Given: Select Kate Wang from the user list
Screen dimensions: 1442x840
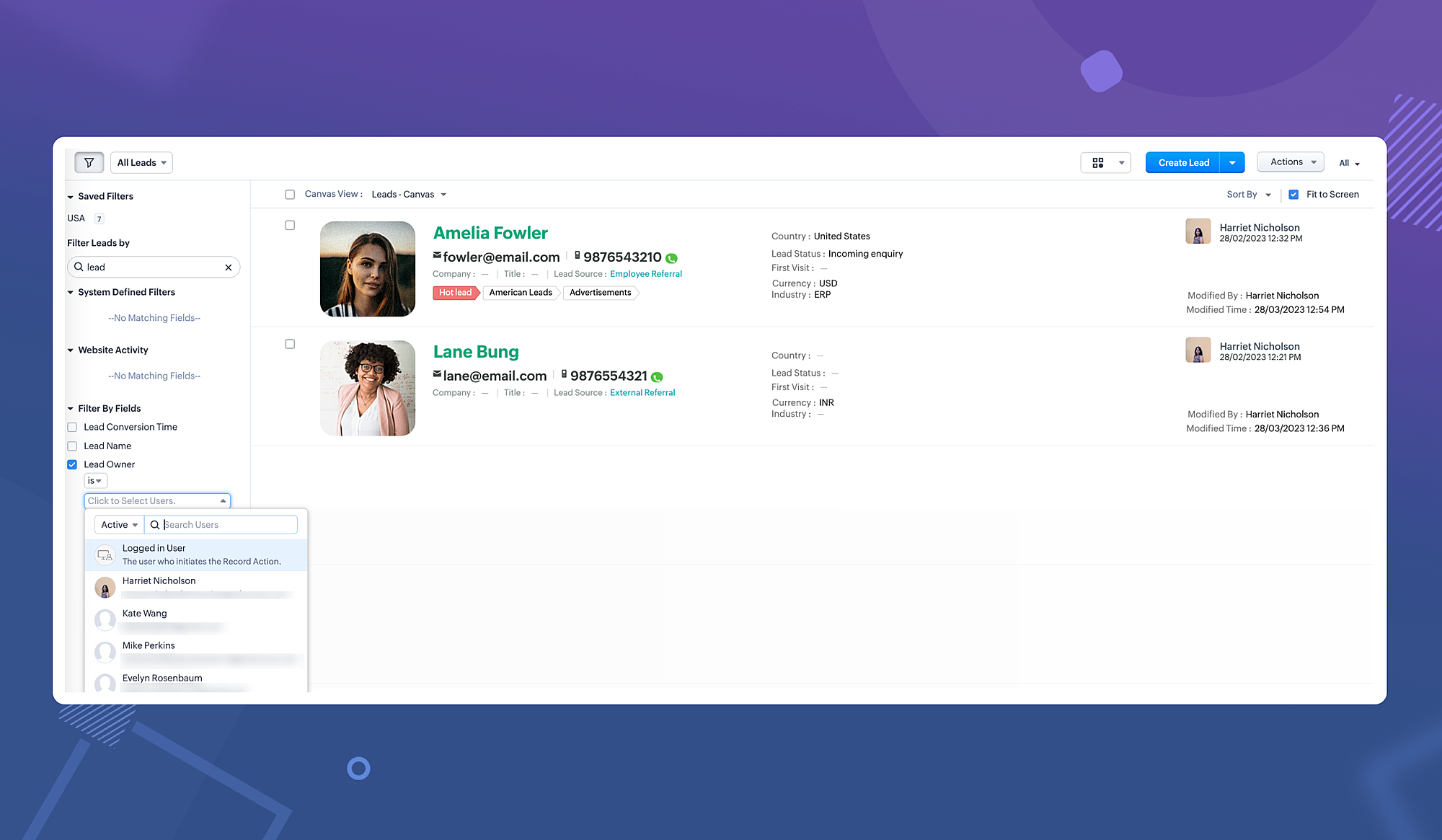Looking at the screenshot, I should point(145,614).
